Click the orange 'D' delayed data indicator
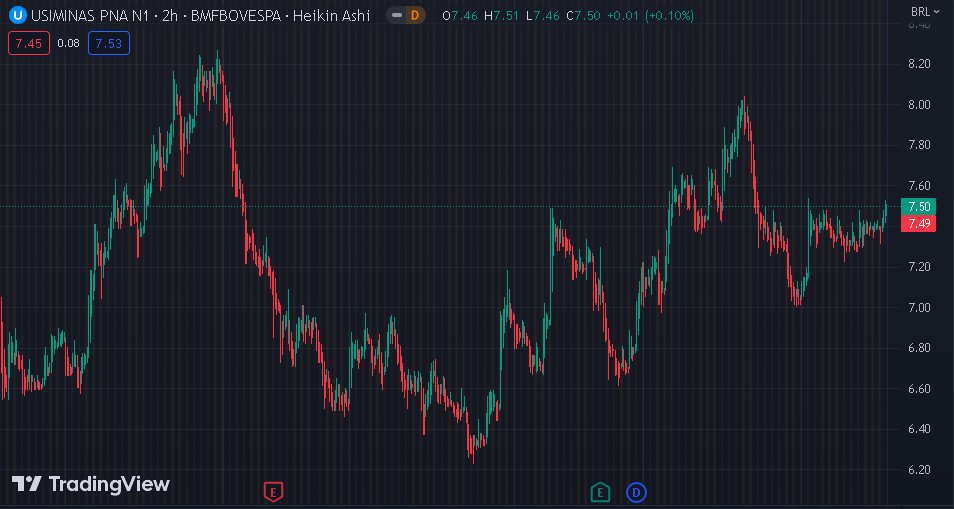954x509 pixels. [415, 15]
